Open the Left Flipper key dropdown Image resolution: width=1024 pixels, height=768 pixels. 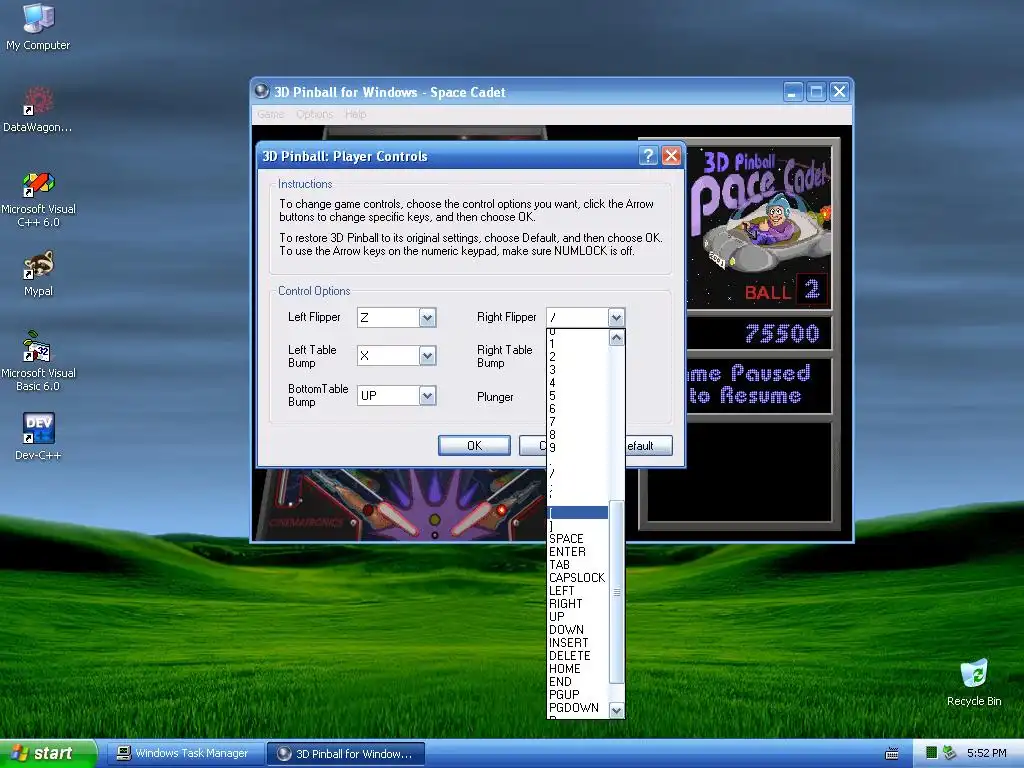(427, 318)
